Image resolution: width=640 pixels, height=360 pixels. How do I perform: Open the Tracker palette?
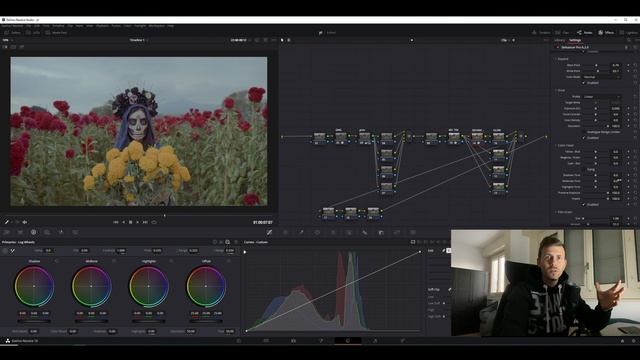pyautogui.click(x=333, y=232)
